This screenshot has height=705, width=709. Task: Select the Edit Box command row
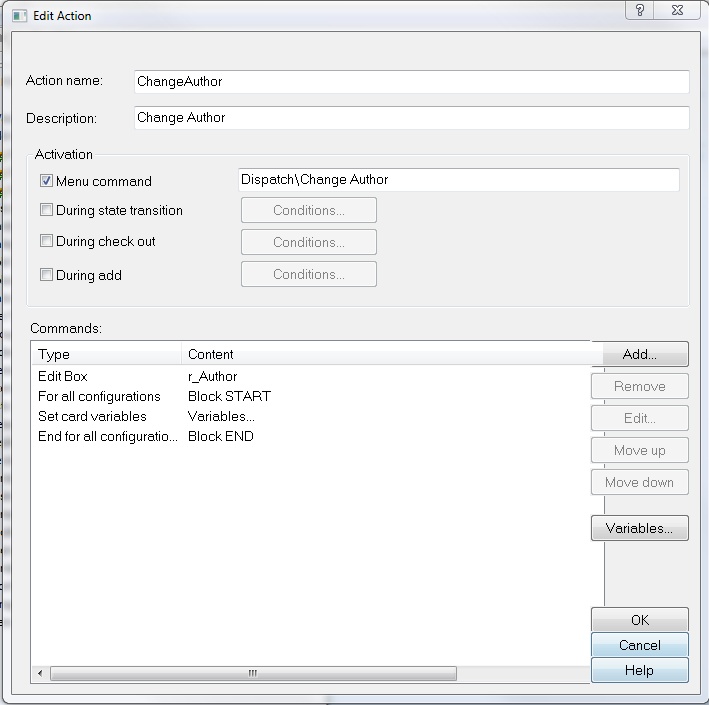310,376
